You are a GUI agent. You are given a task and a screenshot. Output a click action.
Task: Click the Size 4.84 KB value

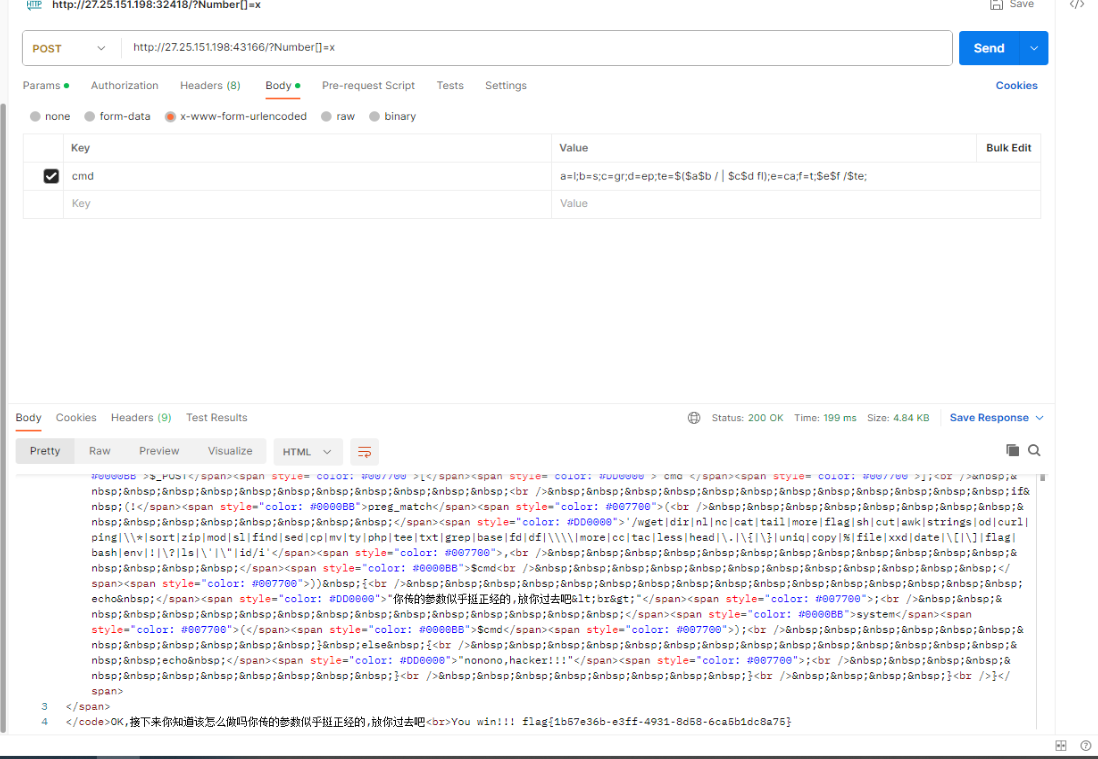pyautogui.click(x=911, y=418)
